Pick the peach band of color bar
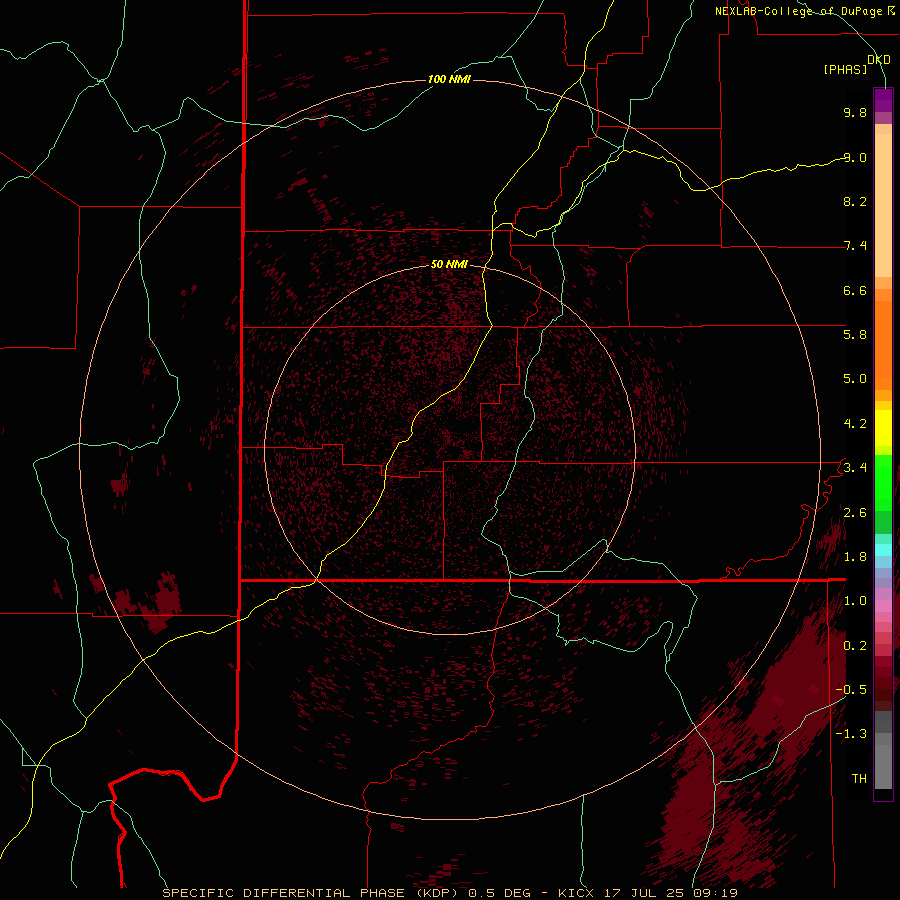 point(883,205)
